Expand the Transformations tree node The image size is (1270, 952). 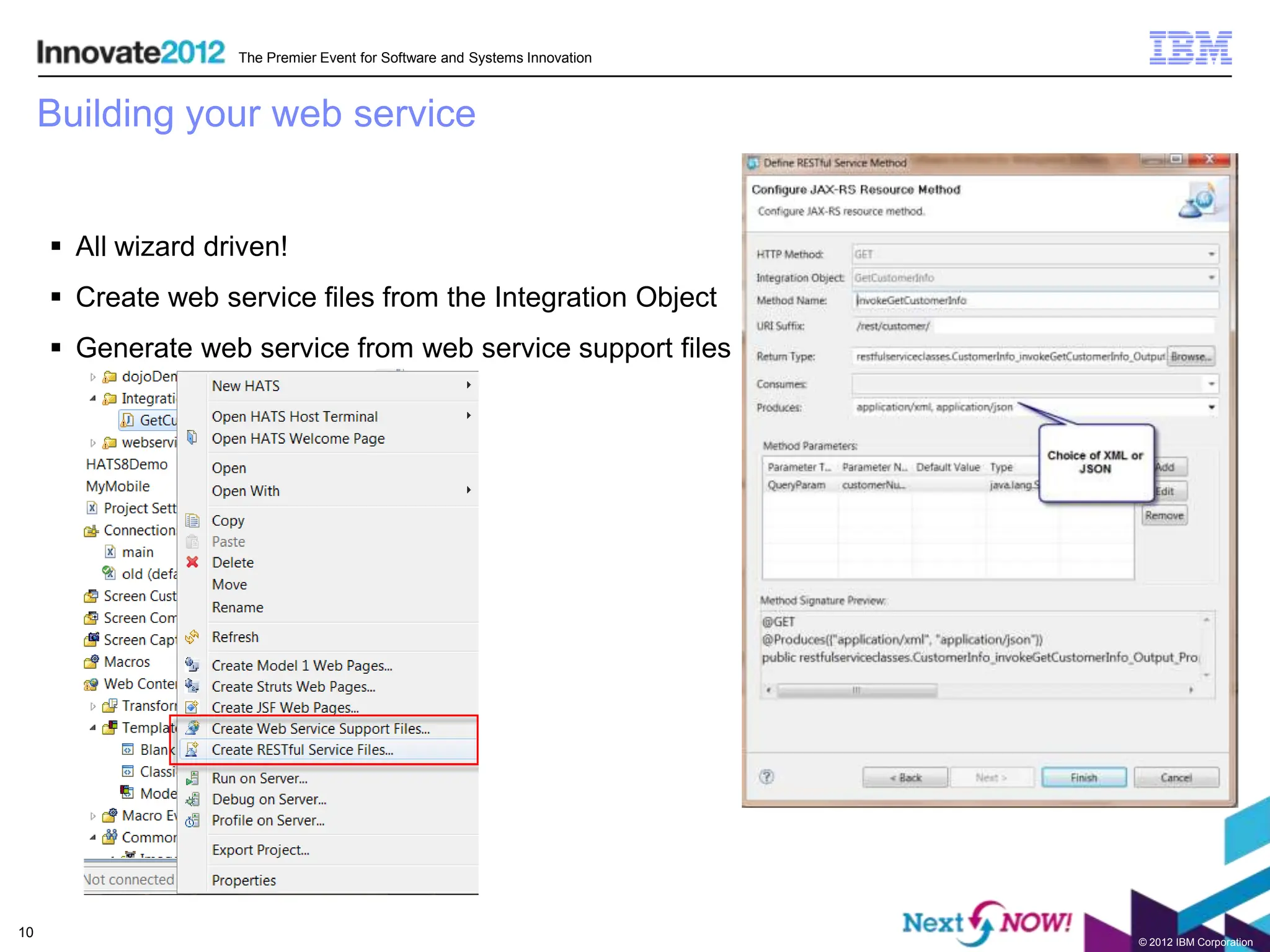[93, 706]
